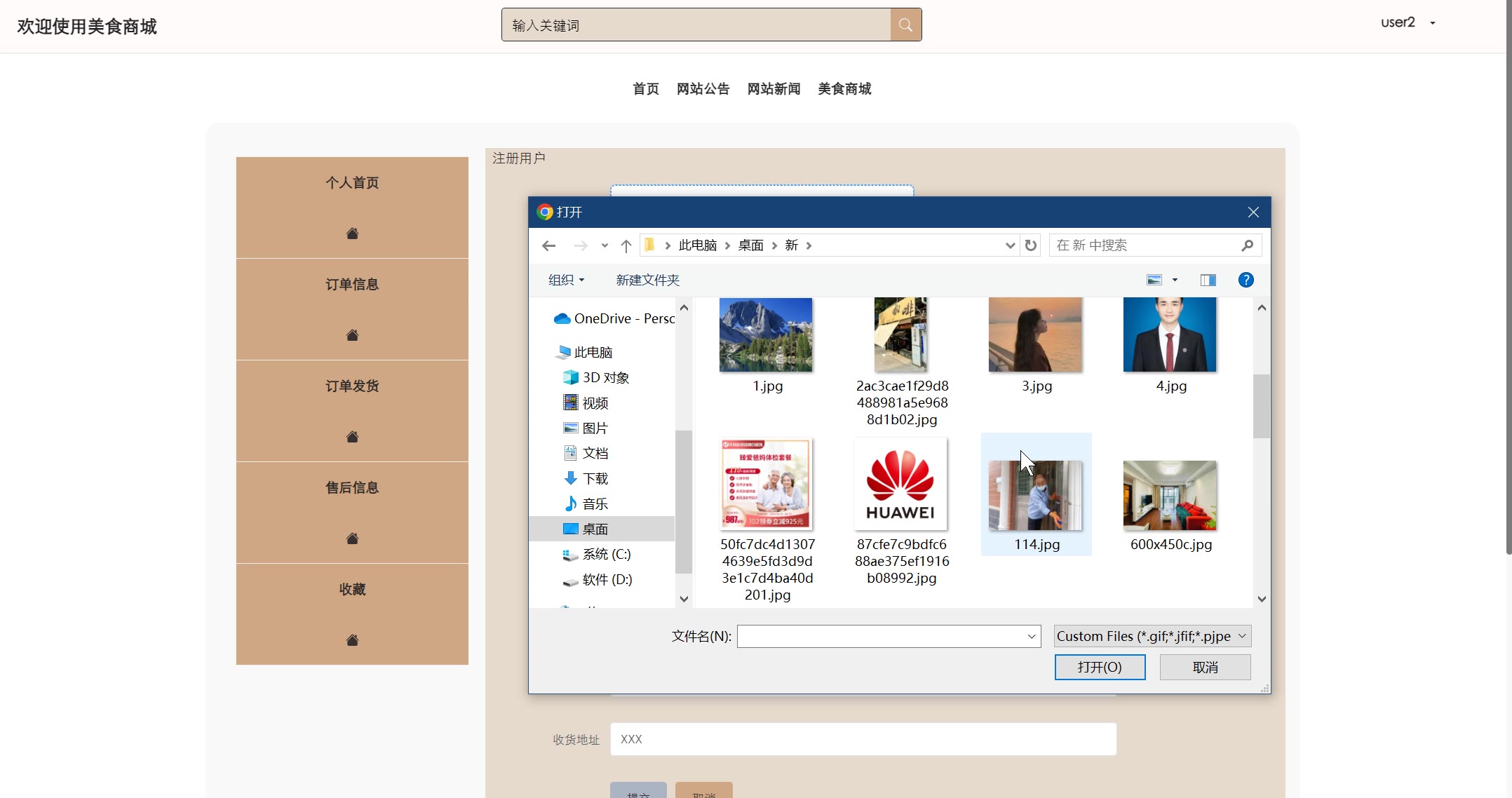1512x798 pixels.
Task: Open 订单发货 sidebar item
Action: tap(352, 386)
